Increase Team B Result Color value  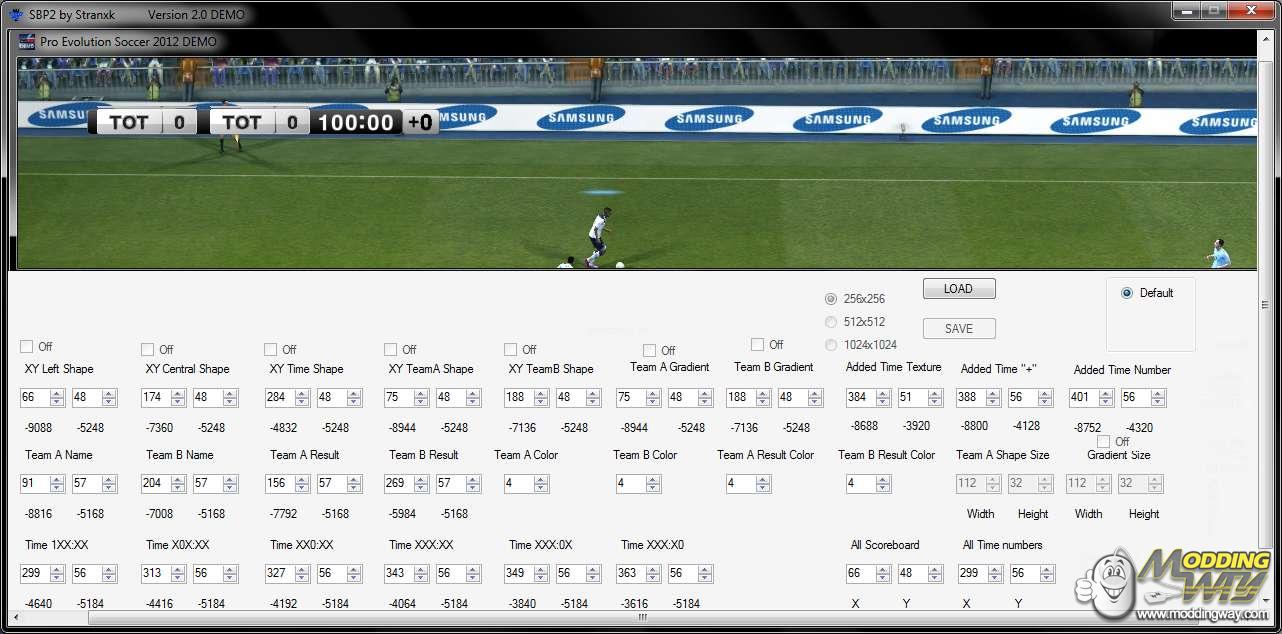[883, 479]
